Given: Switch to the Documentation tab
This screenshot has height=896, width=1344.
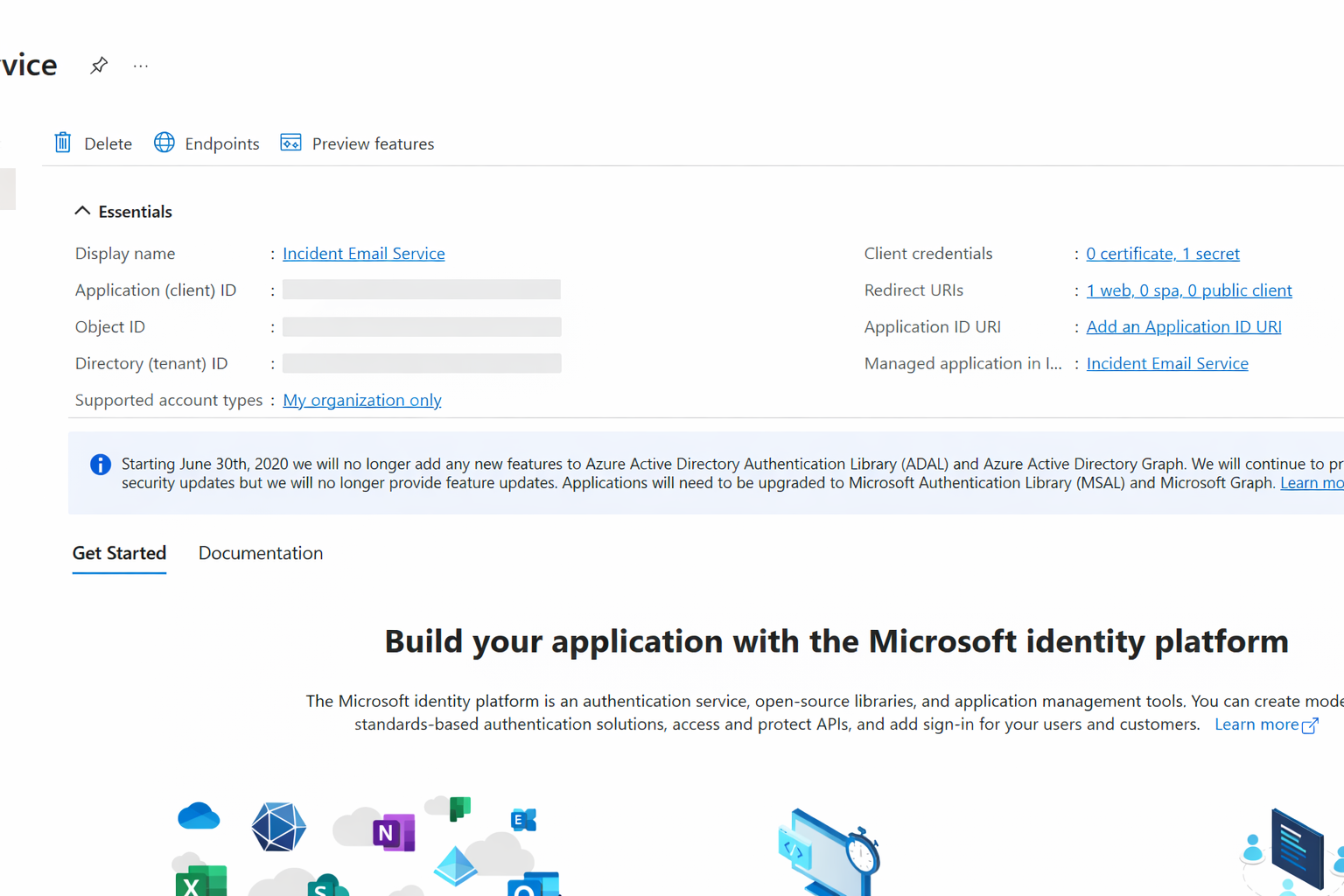Looking at the screenshot, I should [260, 553].
